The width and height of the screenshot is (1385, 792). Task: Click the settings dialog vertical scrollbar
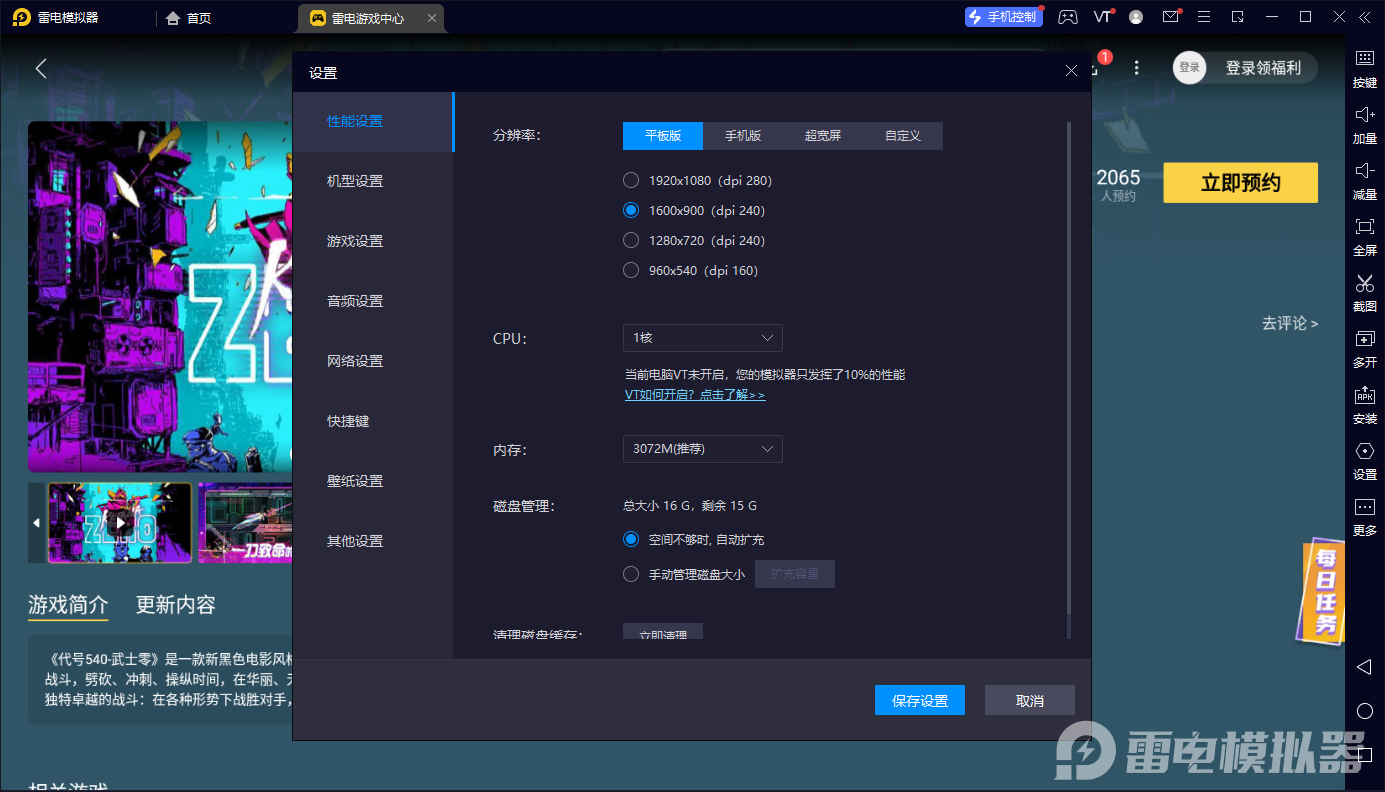click(1069, 368)
